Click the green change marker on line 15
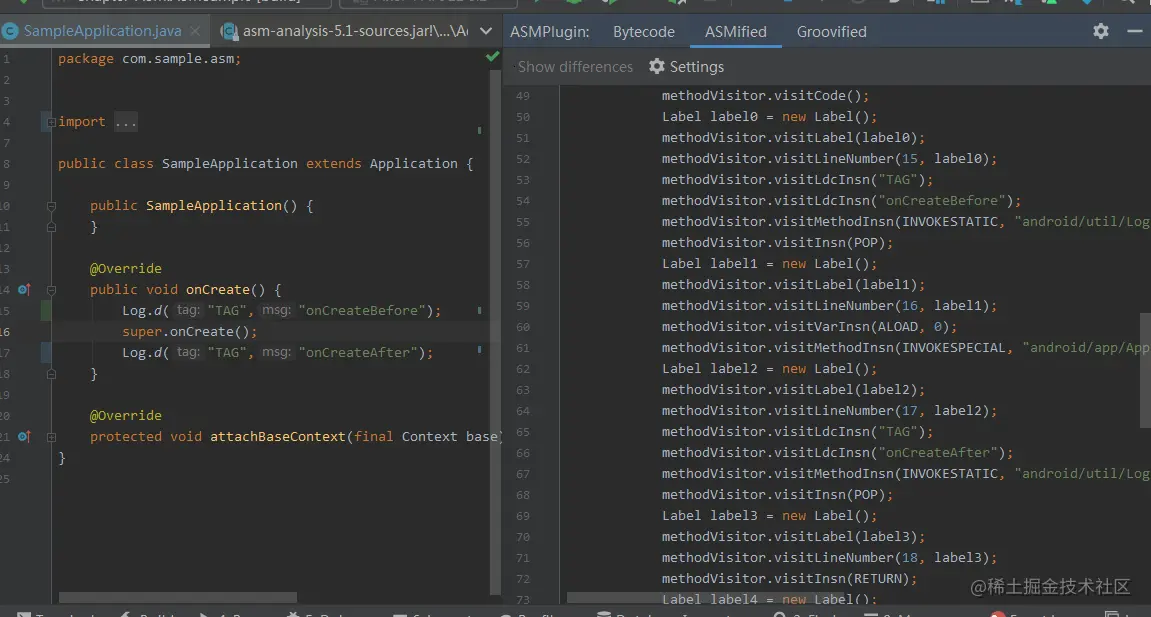1151x617 pixels. click(46, 310)
